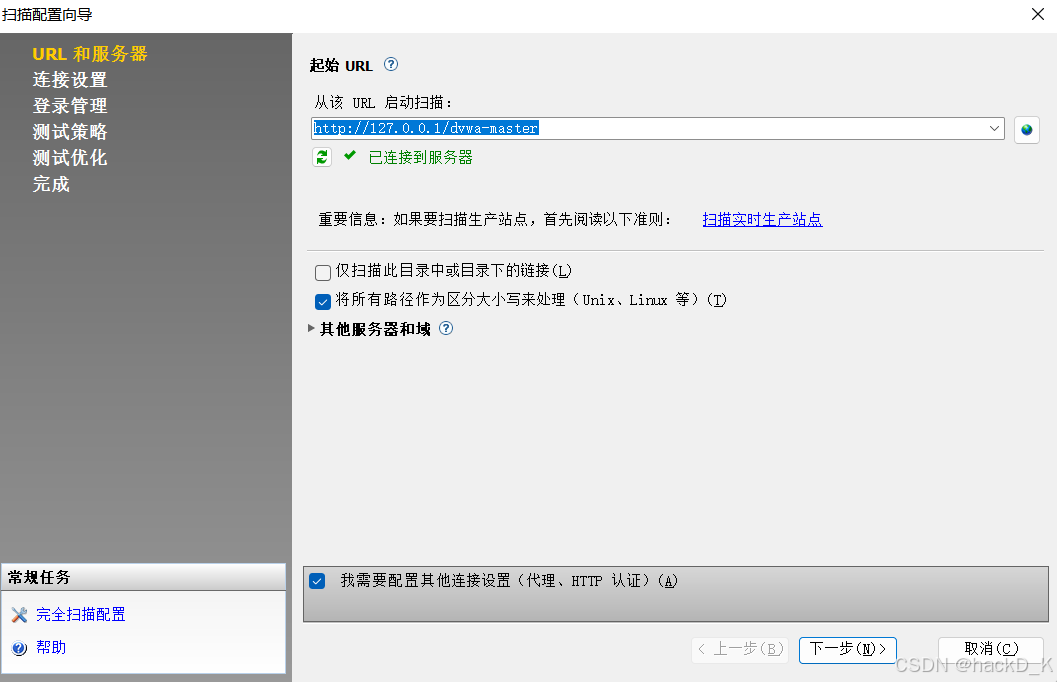Go to 测试策略 step

[x=70, y=132]
